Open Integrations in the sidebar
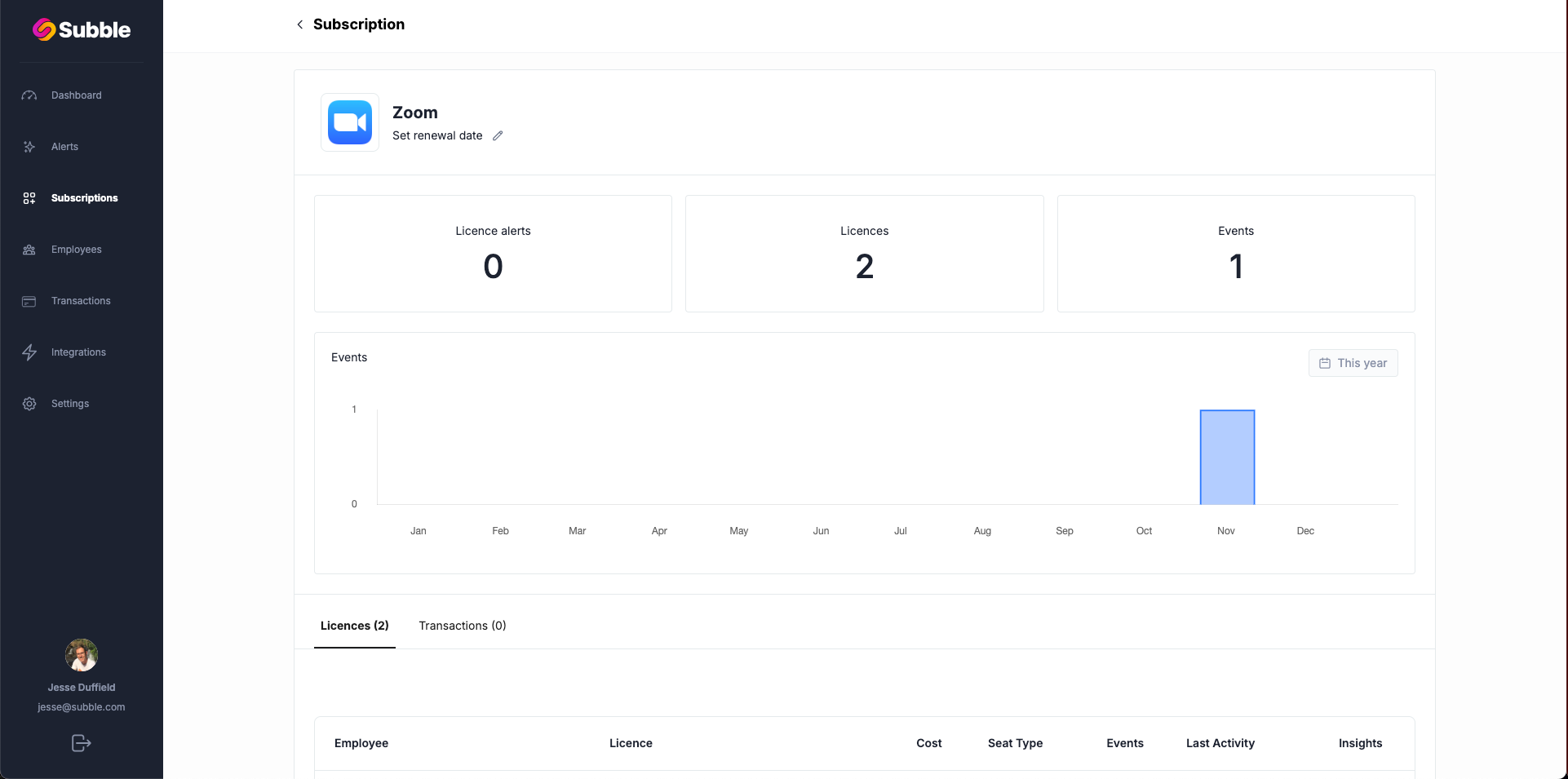 78,352
